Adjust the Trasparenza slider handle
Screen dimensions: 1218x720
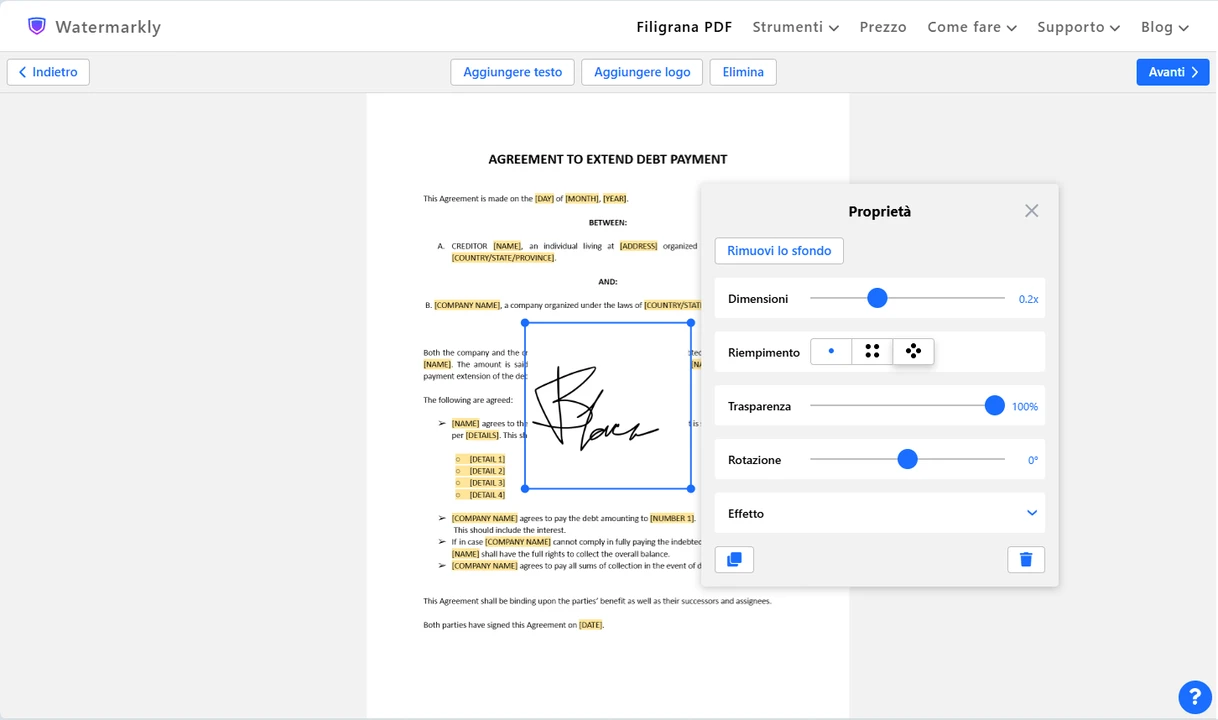[x=994, y=406]
